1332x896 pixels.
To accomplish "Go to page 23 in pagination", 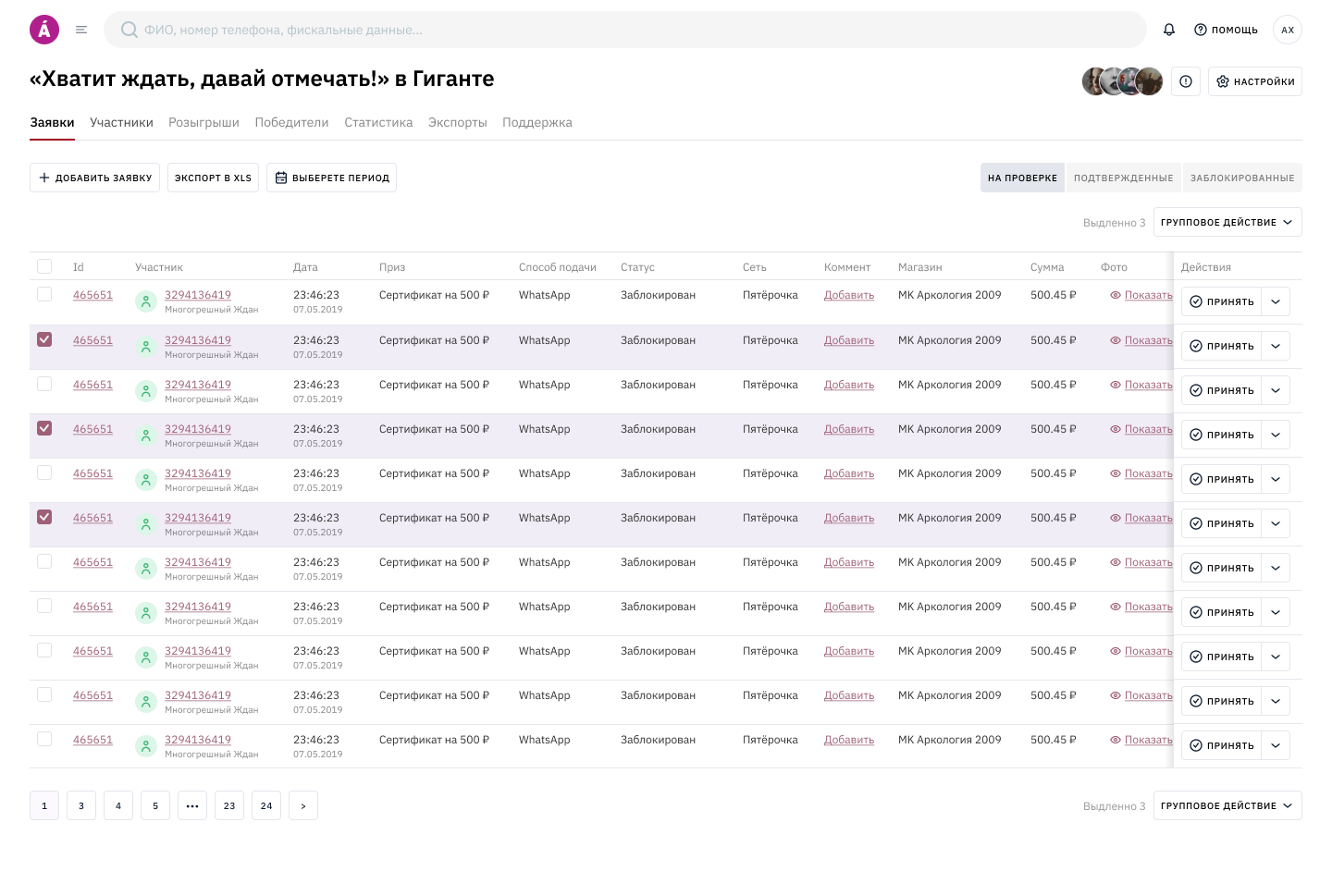I will [x=229, y=805].
